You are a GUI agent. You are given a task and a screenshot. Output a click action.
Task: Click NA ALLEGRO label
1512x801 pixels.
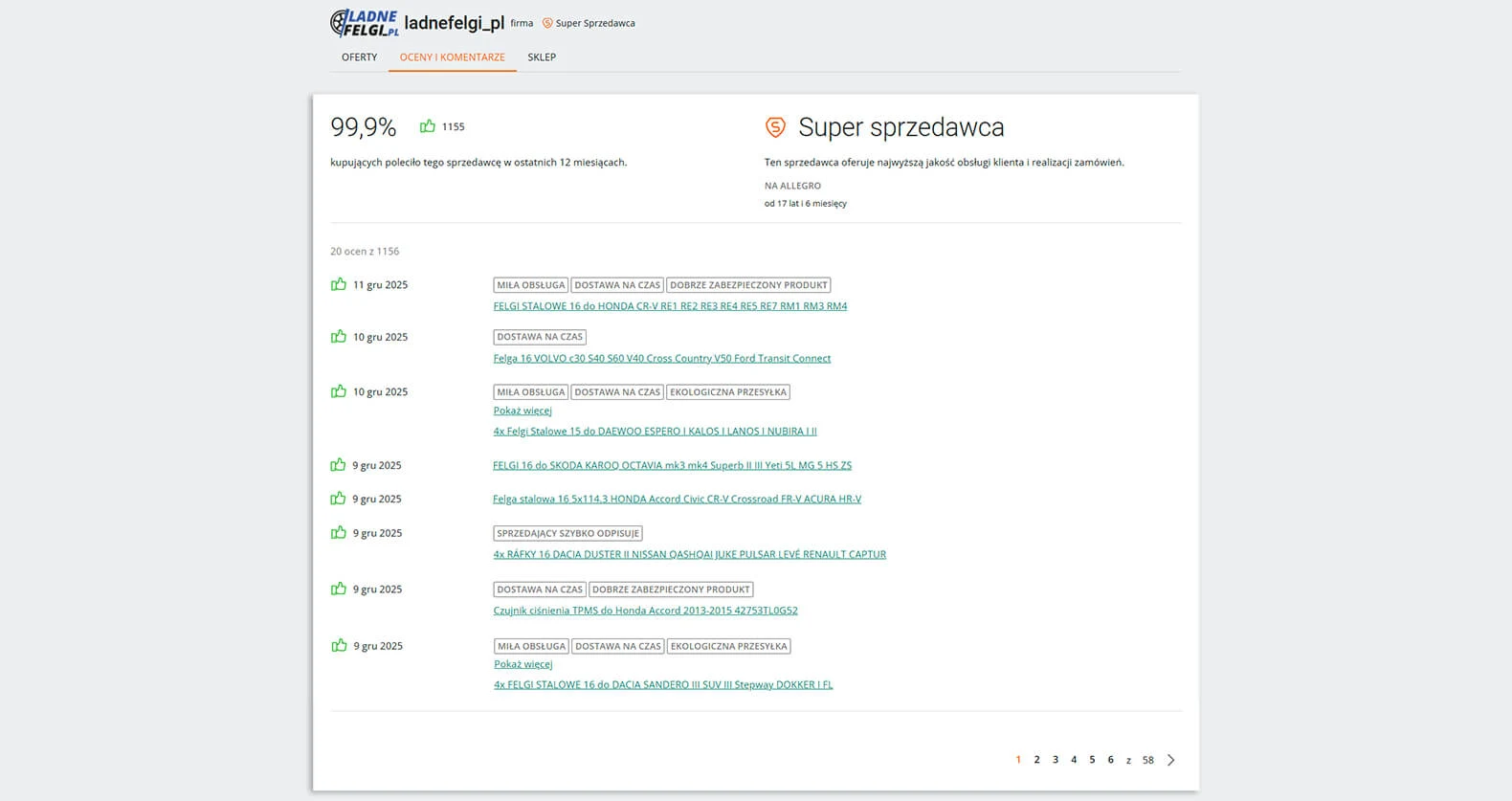pos(792,186)
